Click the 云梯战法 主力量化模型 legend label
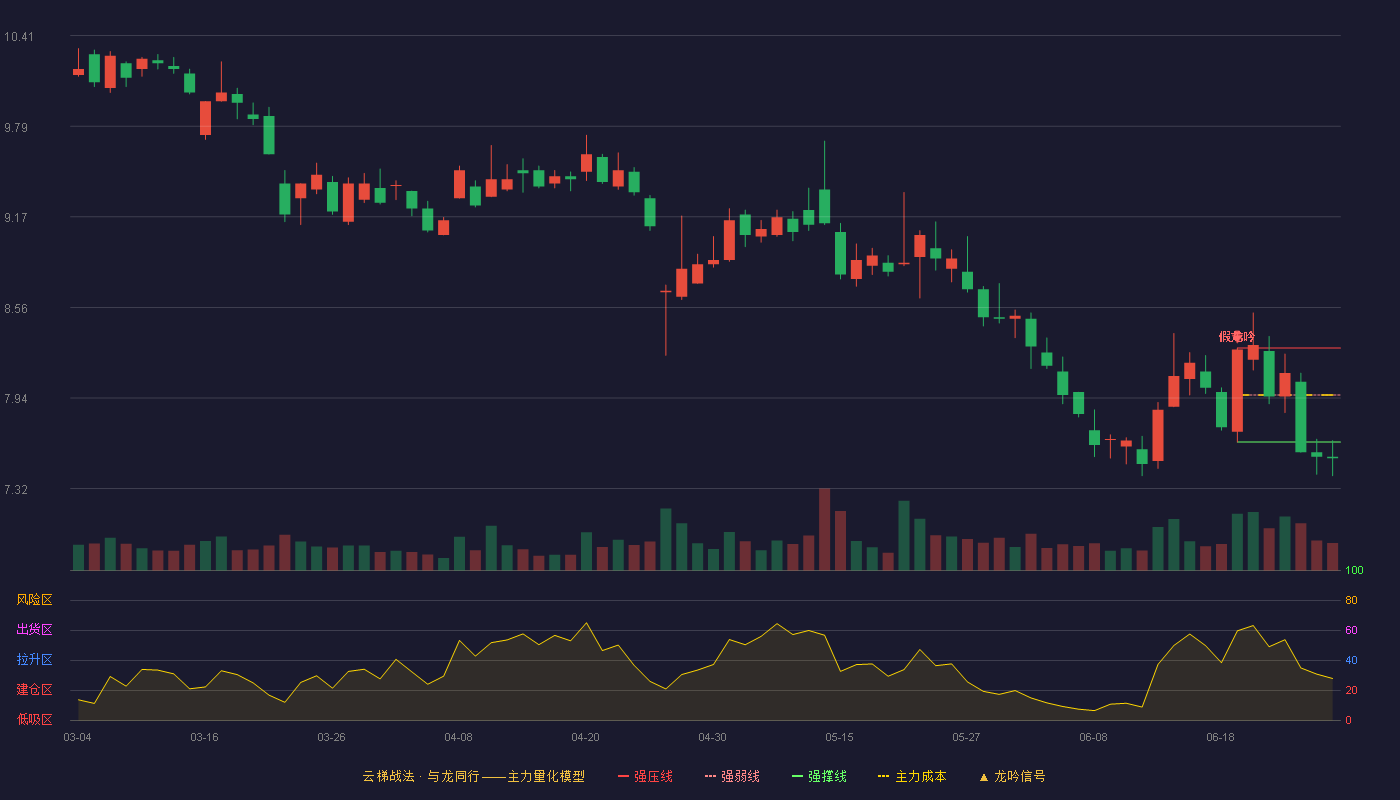Image resolution: width=1400 pixels, height=800 pixels. click(474, 776)
